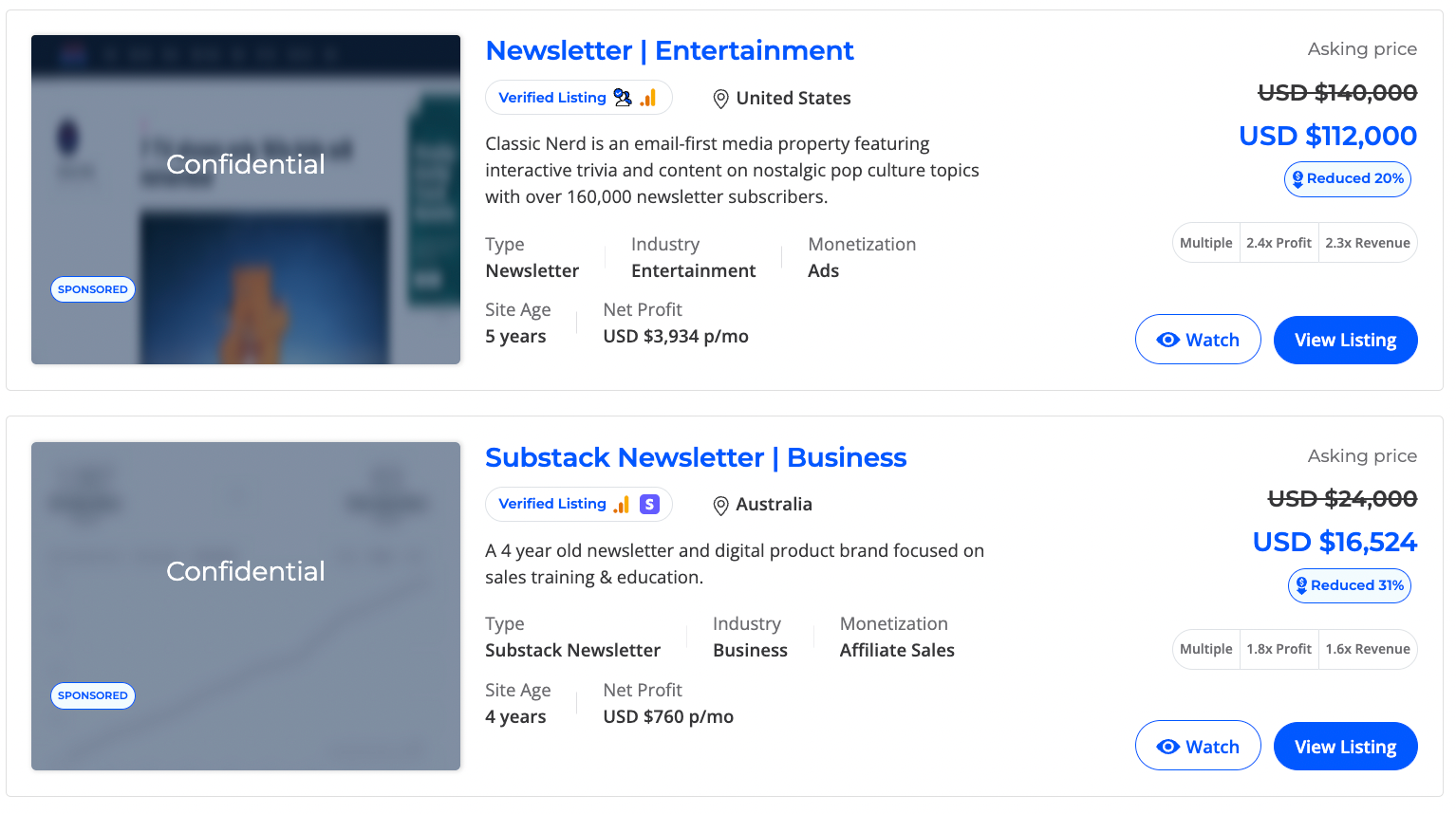Screen dimensions: 1456x814
Task: Open the Multiple breakdown on the Substack listing
Action: click(x=1205, y=649)
